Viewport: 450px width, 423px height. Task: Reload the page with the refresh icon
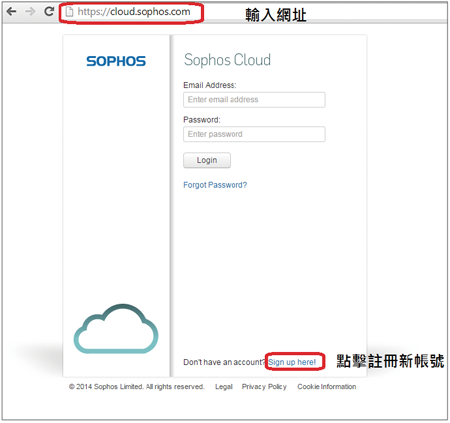pos(49,11)
